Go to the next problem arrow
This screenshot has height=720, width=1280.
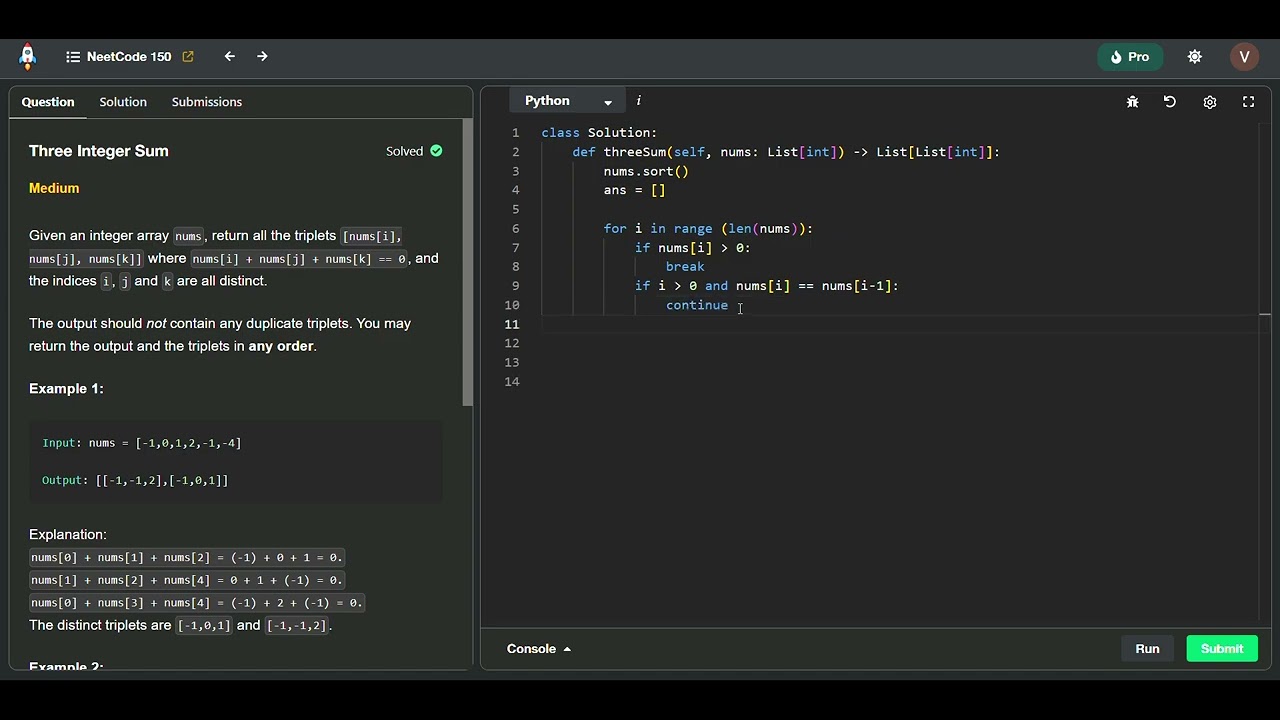click(262, 57)
